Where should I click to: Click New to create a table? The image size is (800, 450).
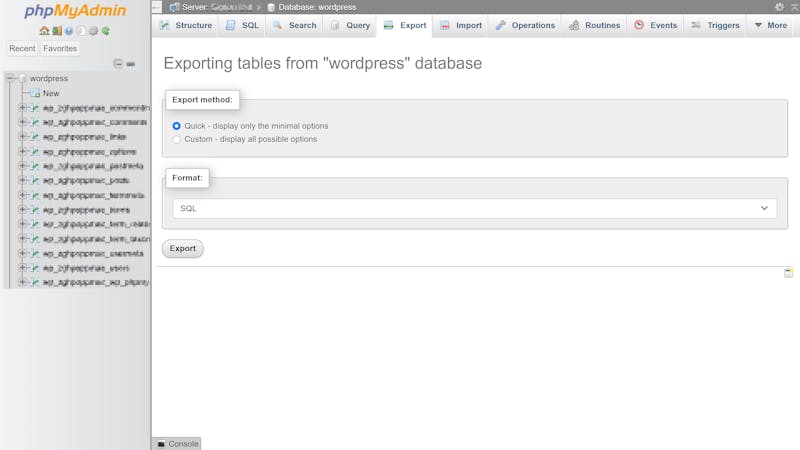pos(51,93)
